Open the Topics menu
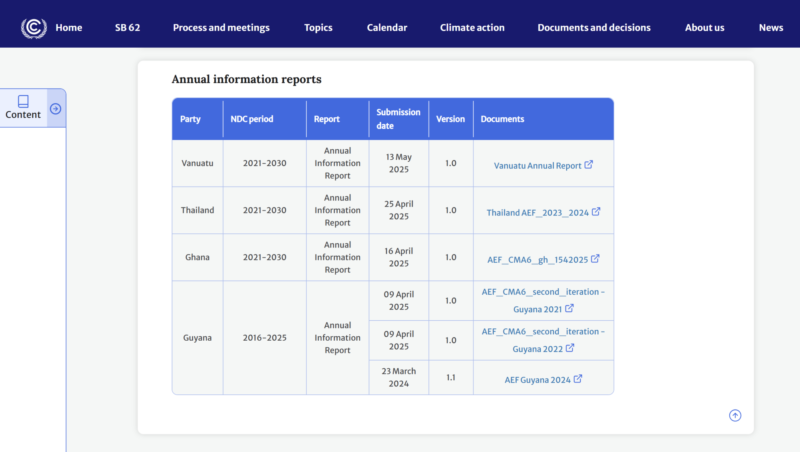The height and width of the screenshot is (452, 800). point(318,28)
